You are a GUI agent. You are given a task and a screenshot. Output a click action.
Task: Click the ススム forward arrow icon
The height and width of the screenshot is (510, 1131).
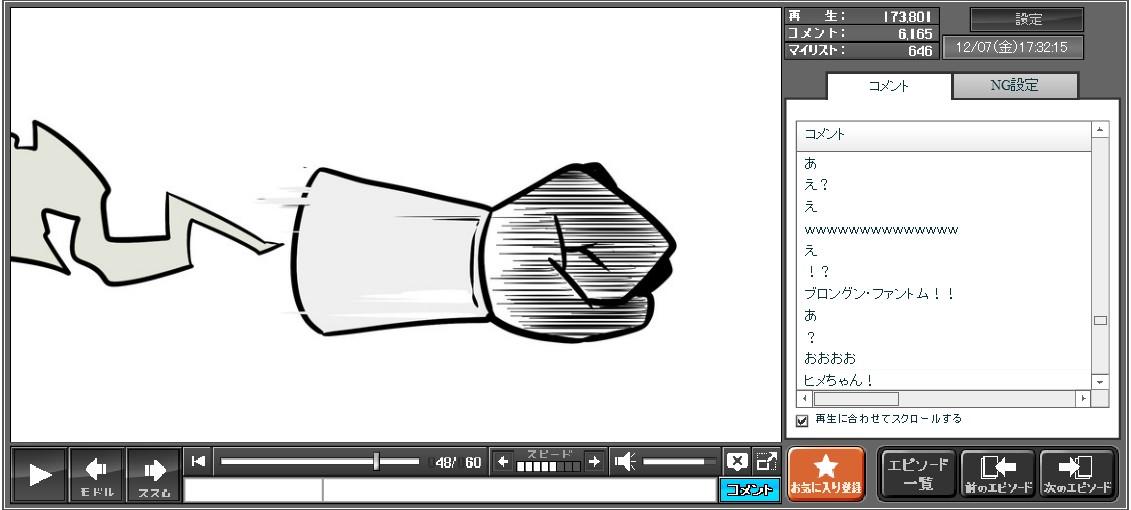(153, 474)
